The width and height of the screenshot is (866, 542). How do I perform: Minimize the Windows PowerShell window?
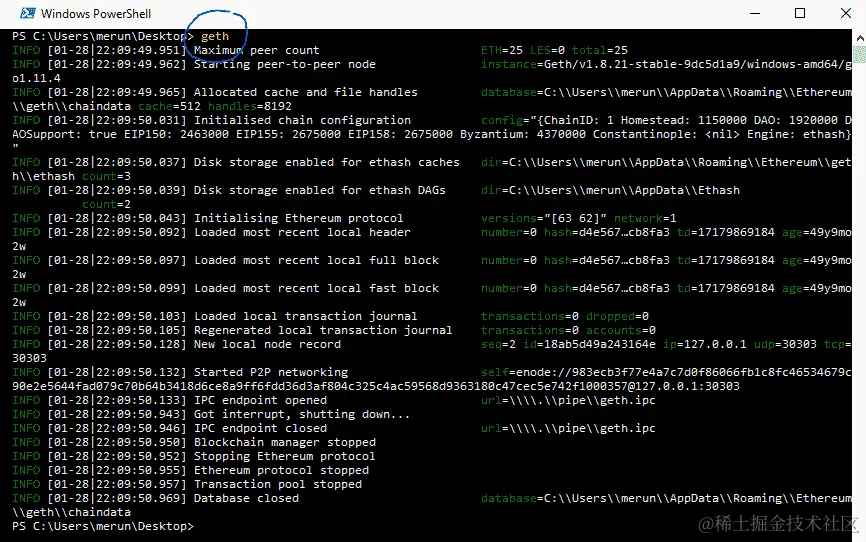tap(755, 13)
